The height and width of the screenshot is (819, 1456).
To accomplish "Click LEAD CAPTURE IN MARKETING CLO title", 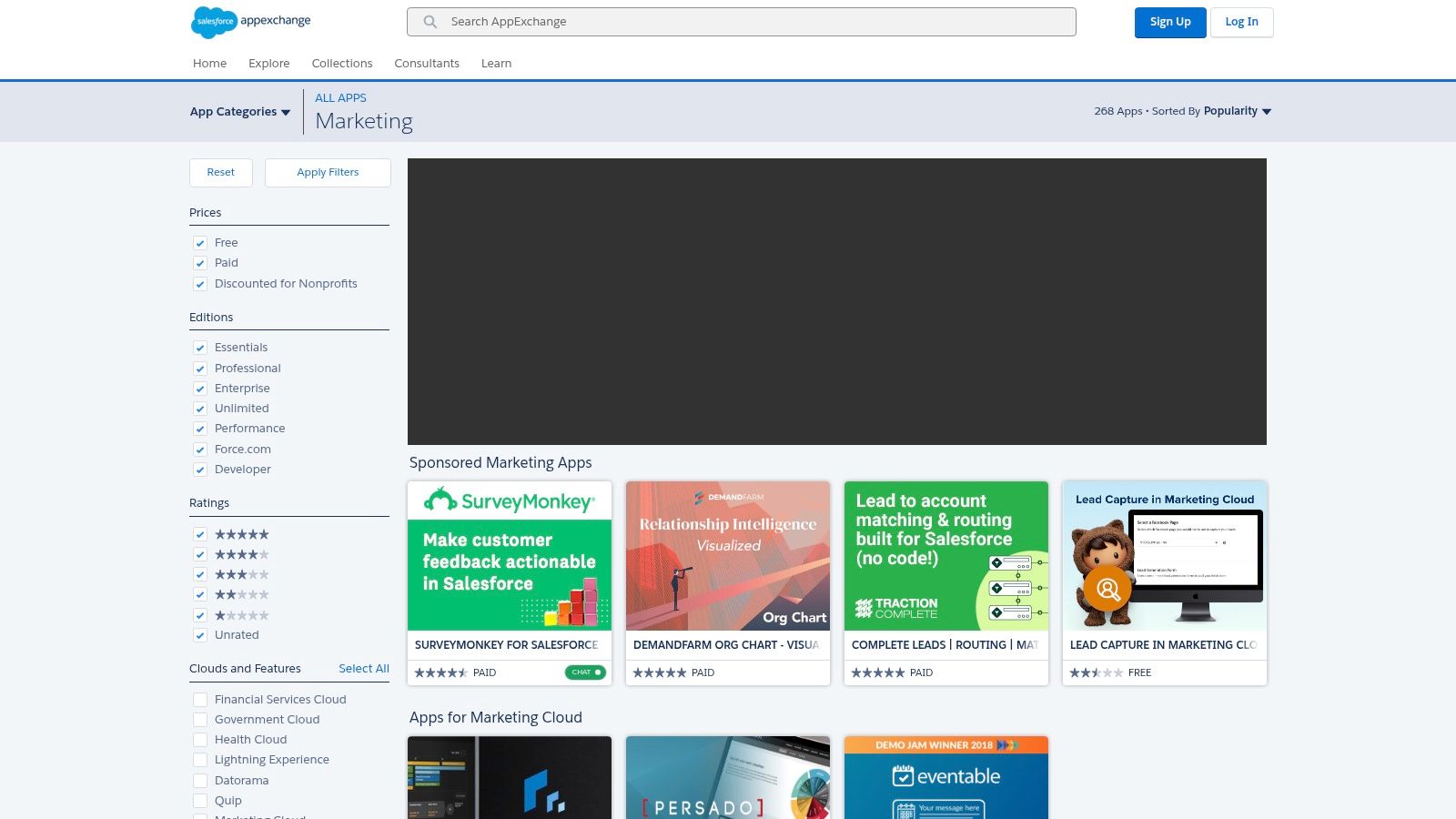I will [1163, 645].
